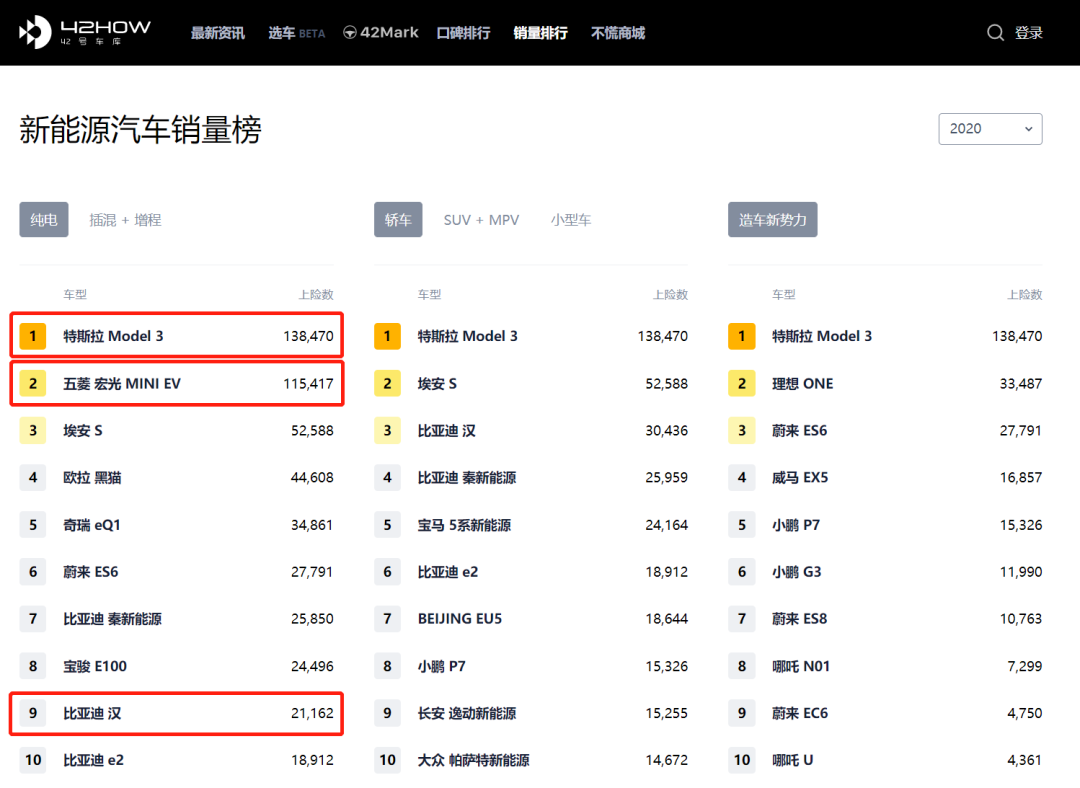Viewport: 1080px width, 788px height.
Task: Open 蔚来 ES8 entry
Action: tap(799, 619)
